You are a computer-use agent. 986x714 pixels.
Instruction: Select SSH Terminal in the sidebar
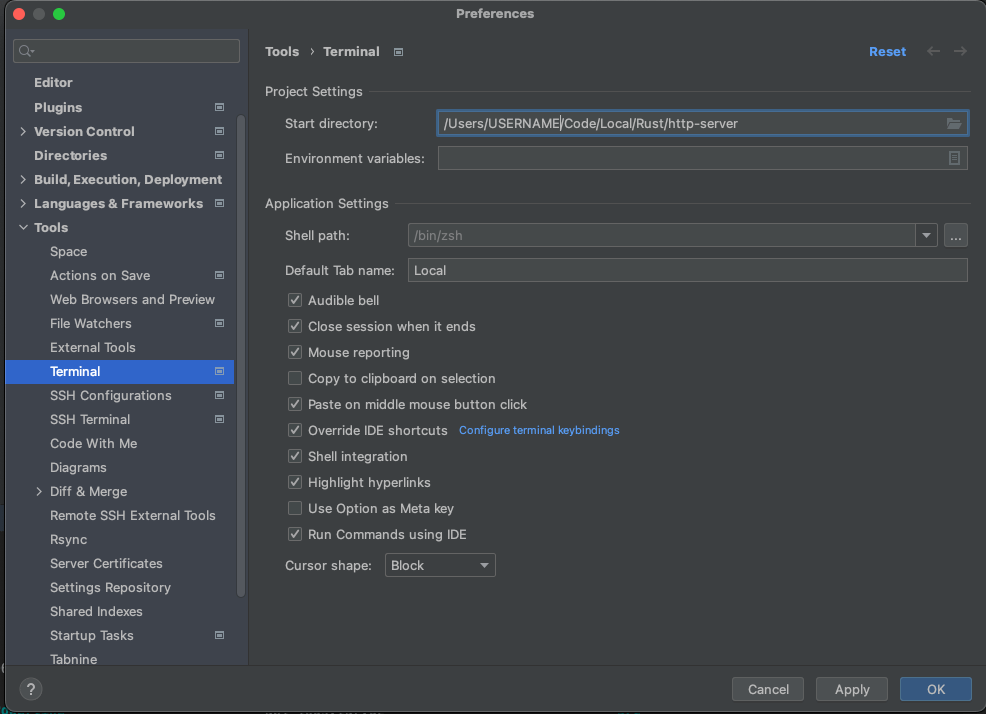tap(88, 419)
